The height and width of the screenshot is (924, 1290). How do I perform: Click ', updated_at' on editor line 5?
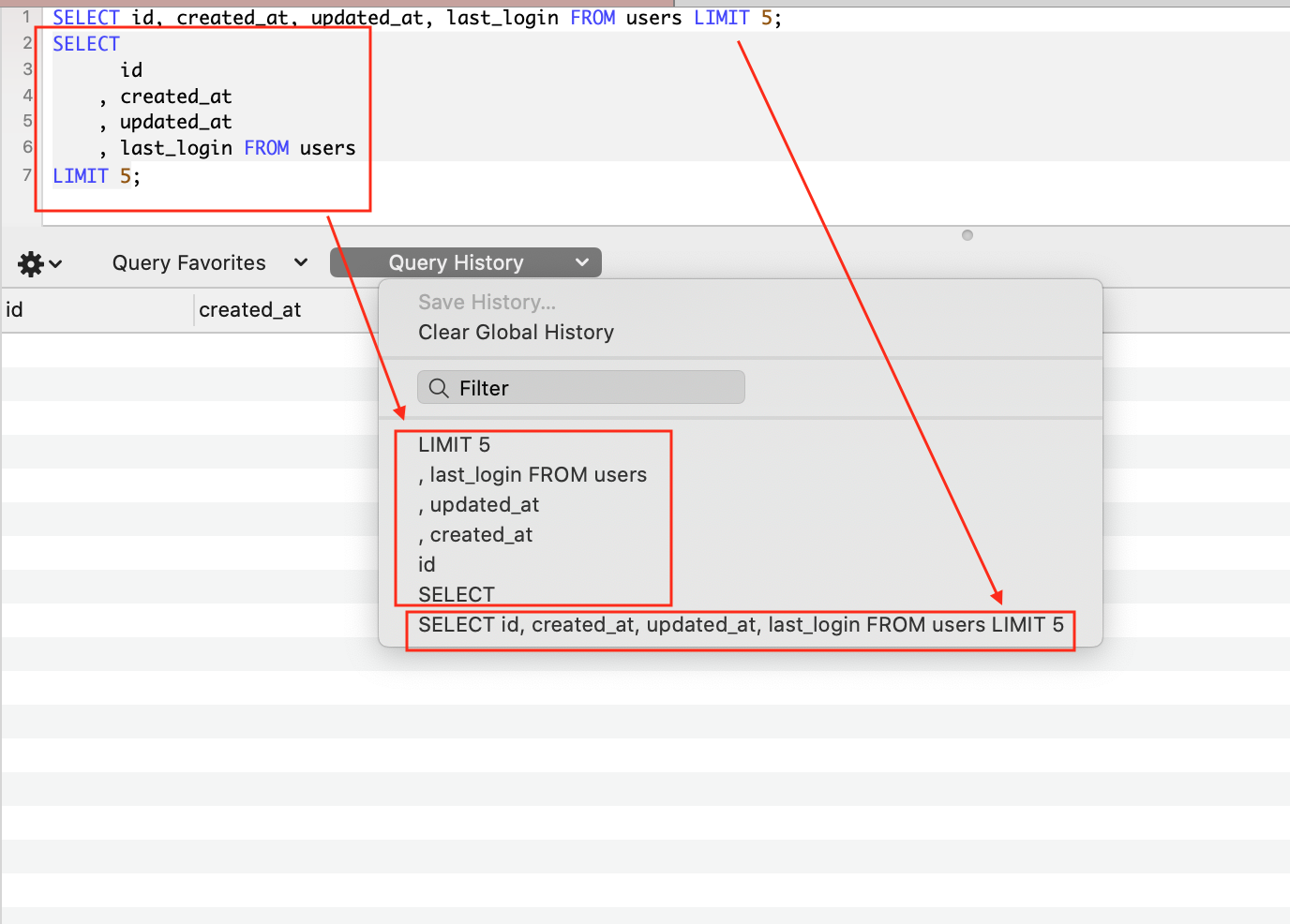pos(166,122)
